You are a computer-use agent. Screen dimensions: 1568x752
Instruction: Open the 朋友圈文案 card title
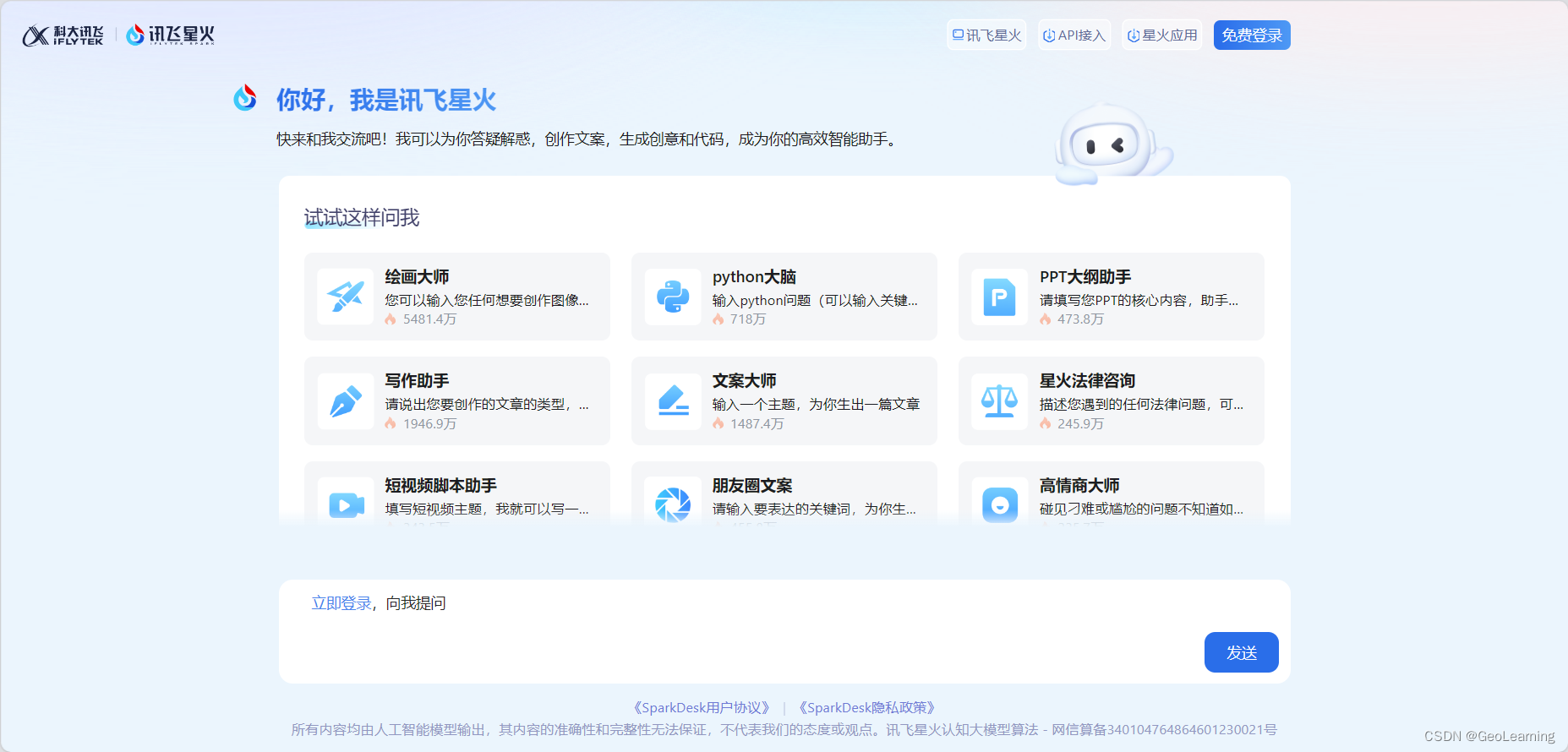click(x=752, y=486)
